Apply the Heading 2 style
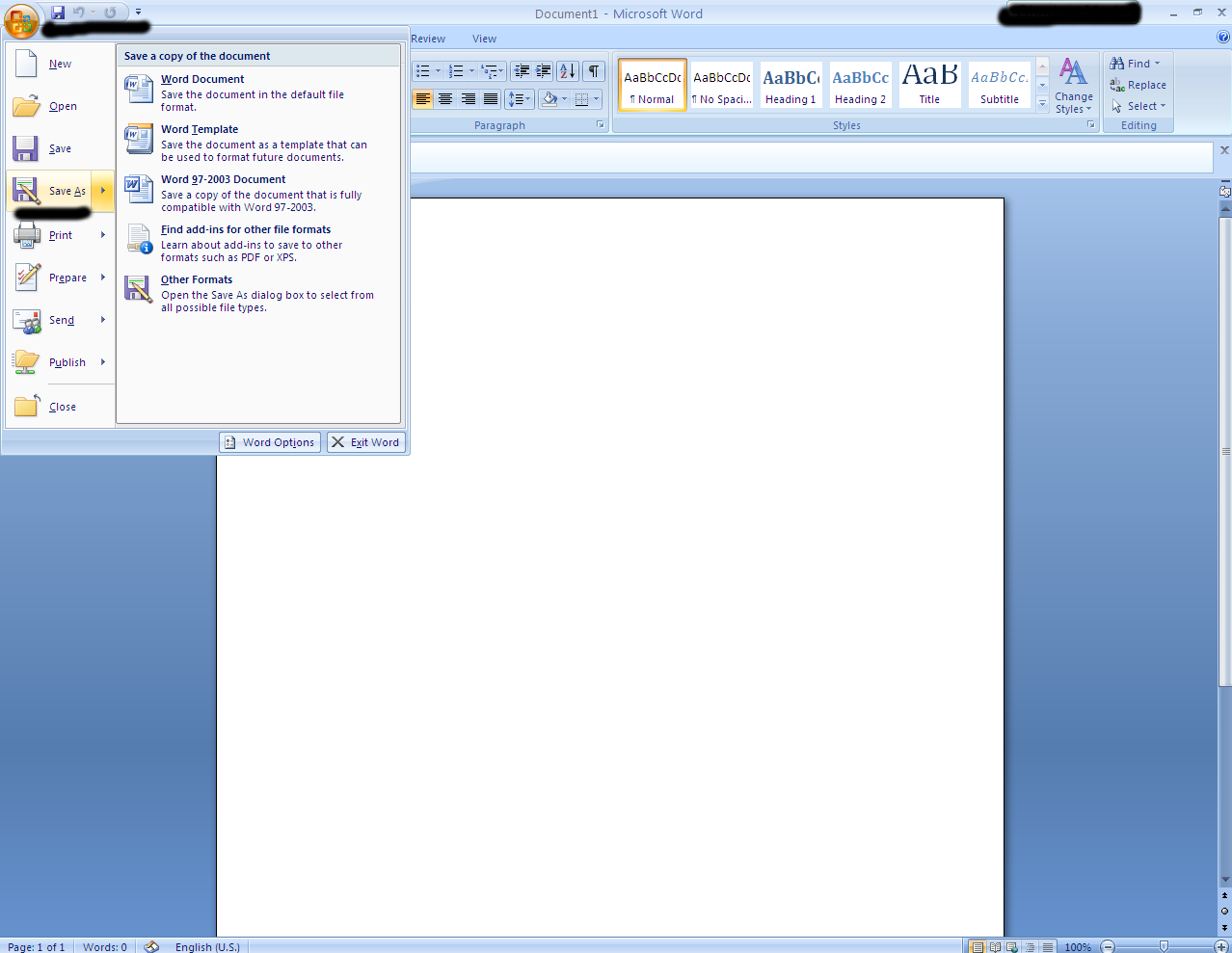 pos(861,85)
